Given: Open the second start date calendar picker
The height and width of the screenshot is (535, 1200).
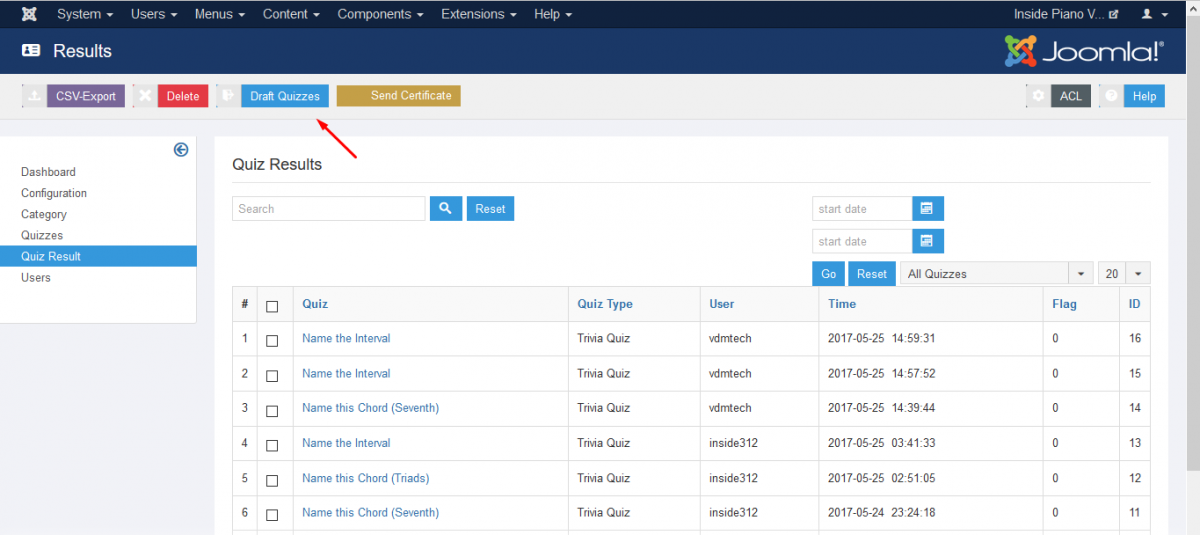Looking at the screenshot, I should [927, 241].
